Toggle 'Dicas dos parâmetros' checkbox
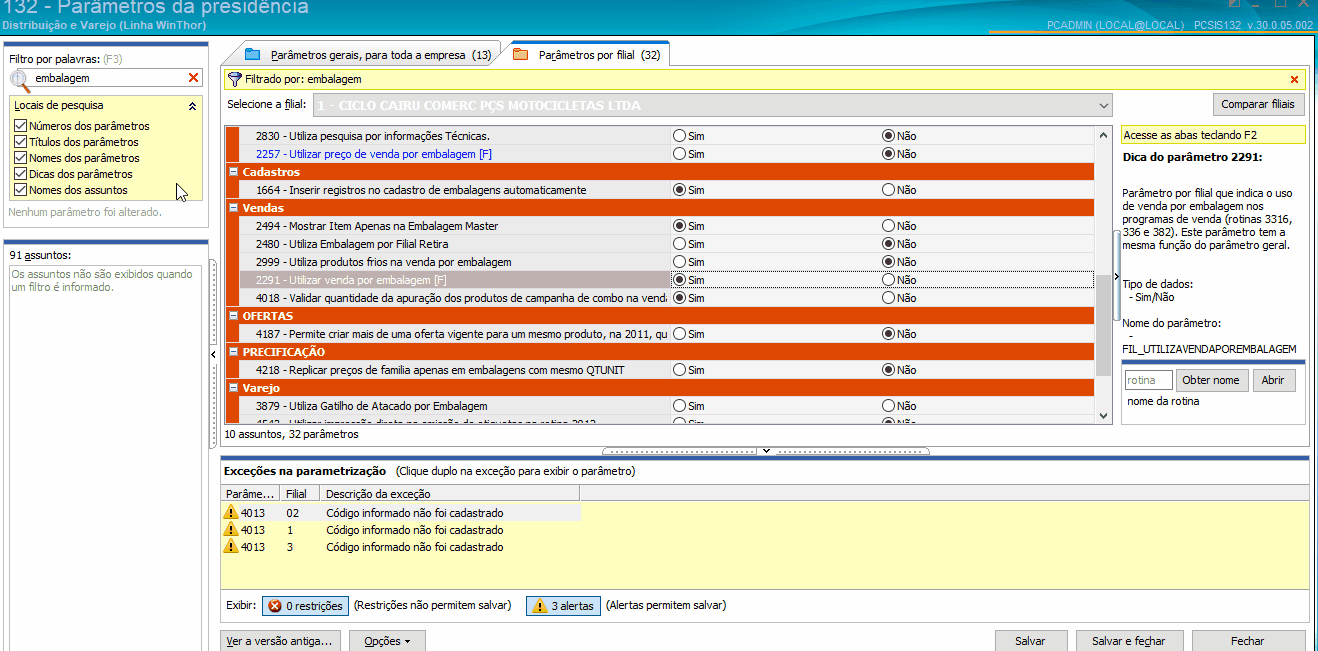This screenshot has height=651, width=1318. coord(20,174)
